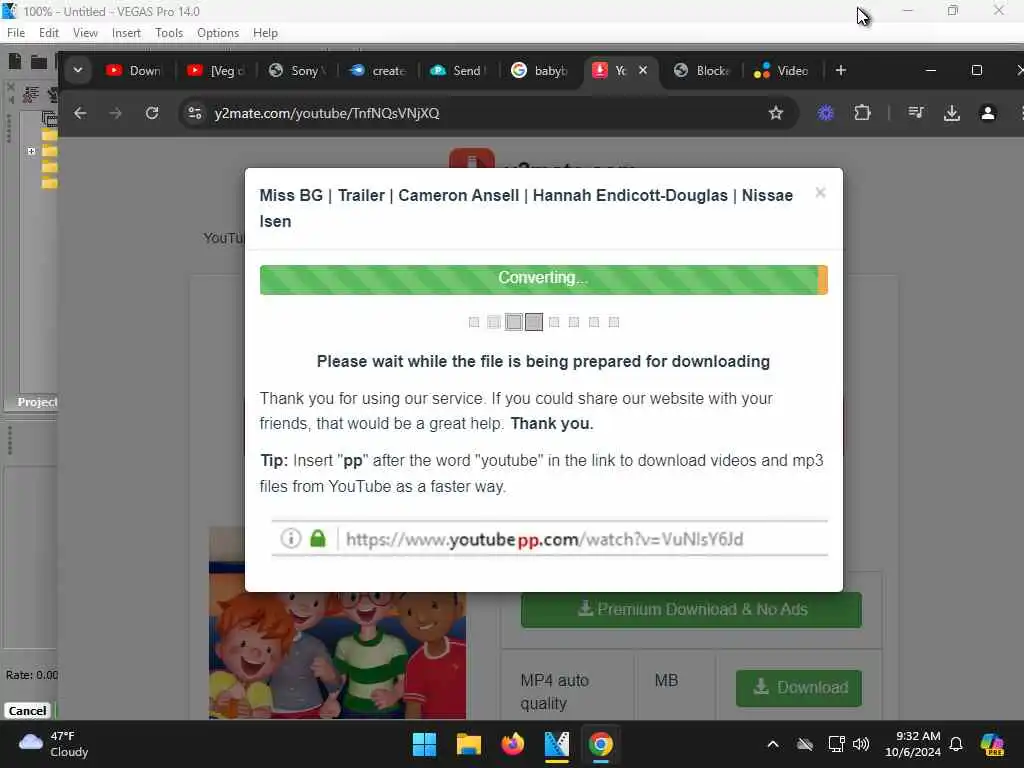Open File Explorer from the taskbar
Screen dimensions: 1024x768
[x=468, y=744]
